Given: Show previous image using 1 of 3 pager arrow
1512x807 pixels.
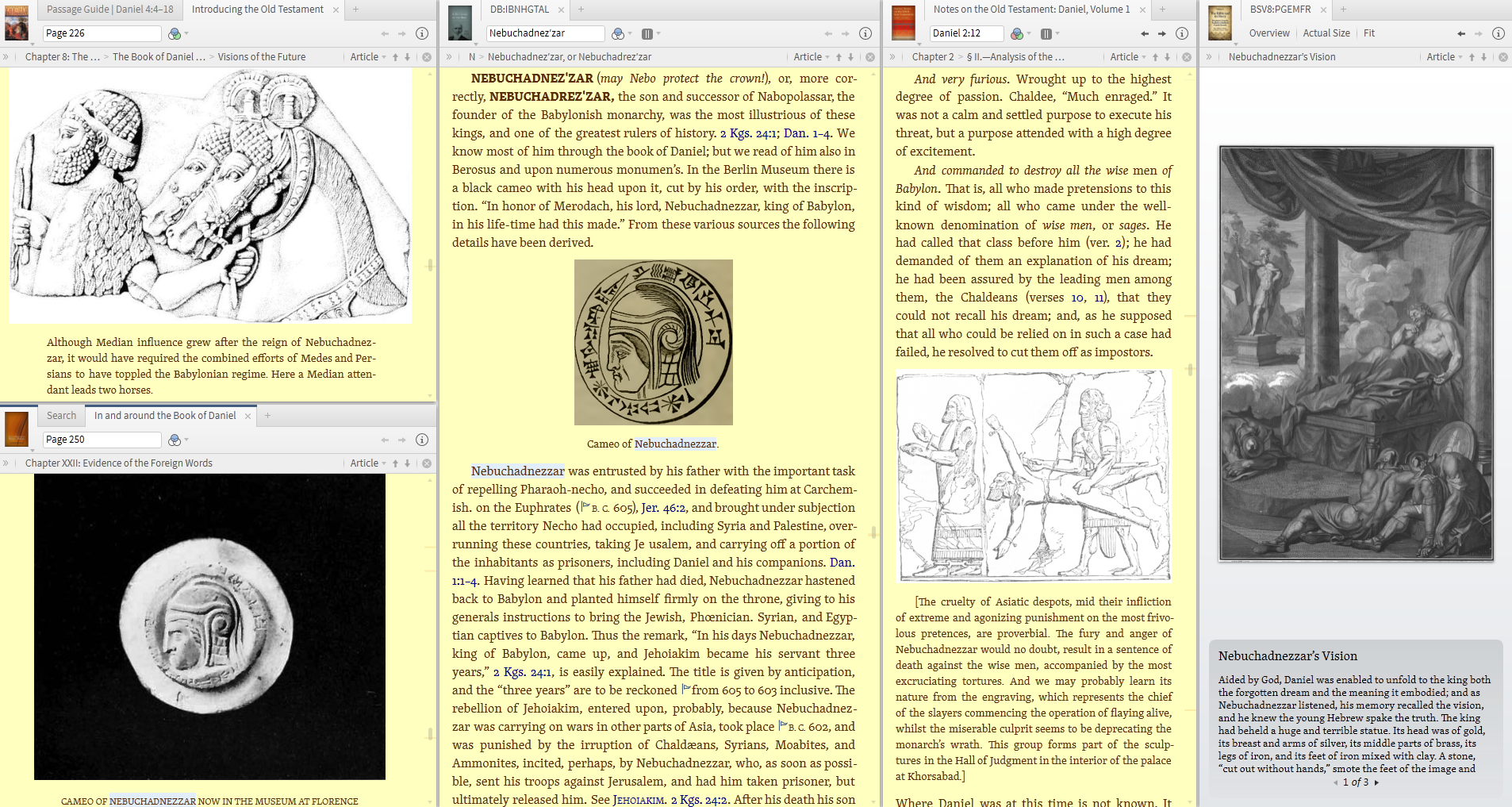Looking at the screenshot, I should coord(1335,782).
